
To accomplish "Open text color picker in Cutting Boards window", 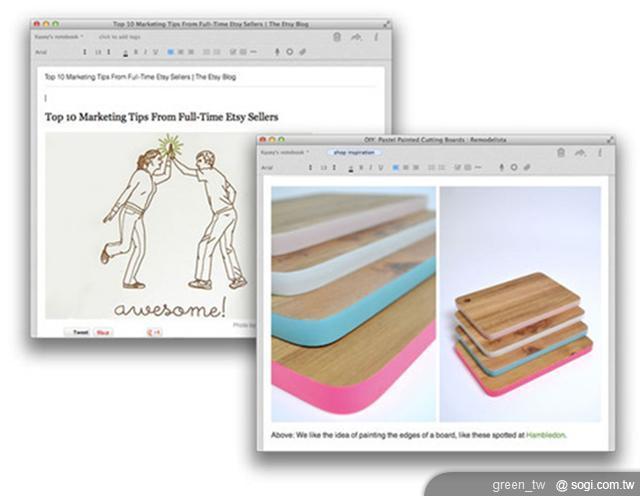I will click(x=351, y=168).
